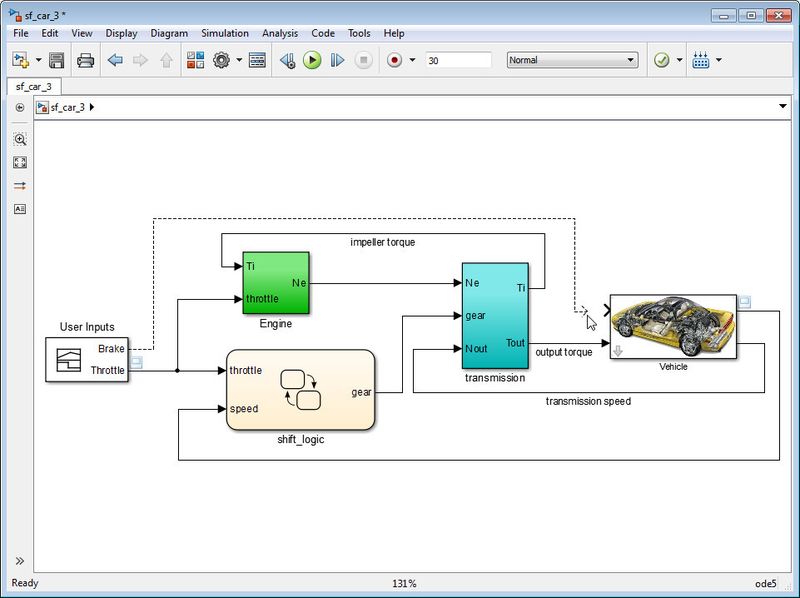Open the Model Explorer icon
This screenshot has height=598, width=800.
pyautogui.click(x=258, y=61)
